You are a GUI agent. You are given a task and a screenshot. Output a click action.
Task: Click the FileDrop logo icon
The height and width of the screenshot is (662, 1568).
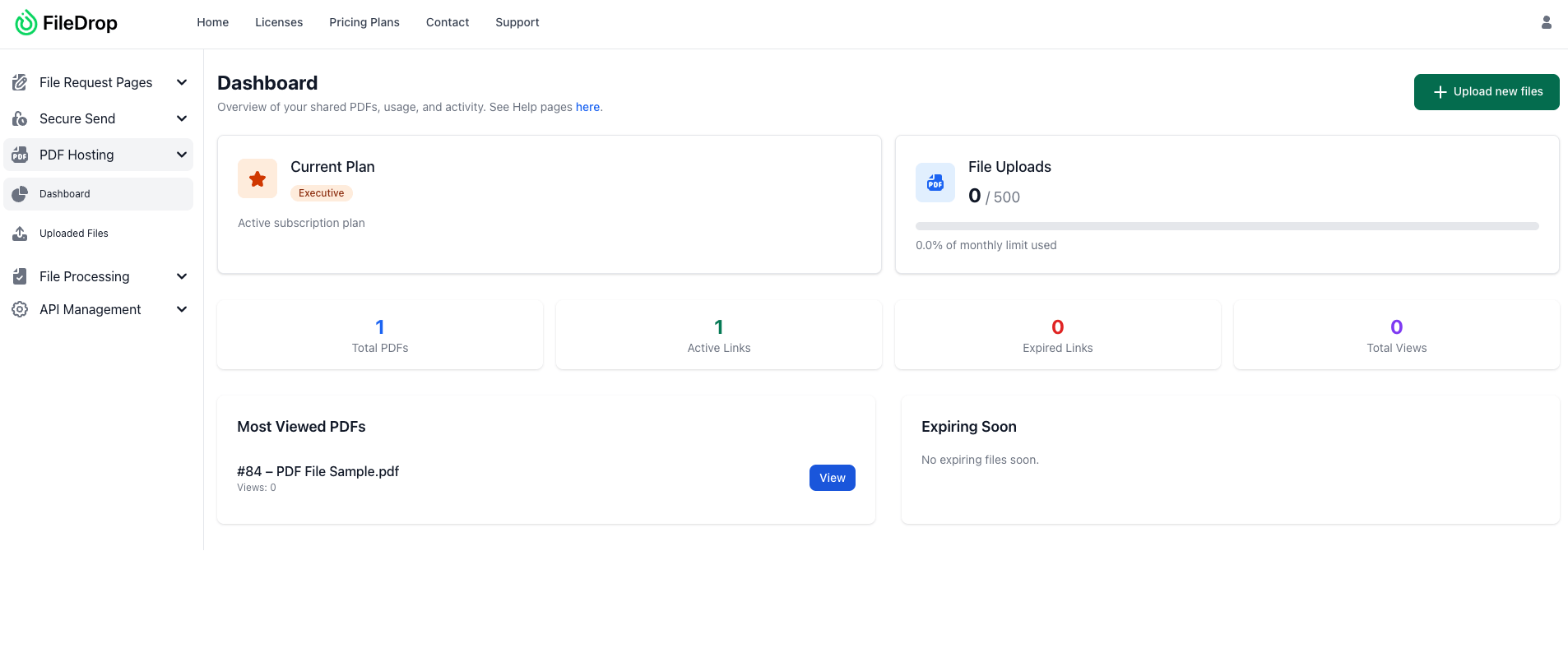26,23
